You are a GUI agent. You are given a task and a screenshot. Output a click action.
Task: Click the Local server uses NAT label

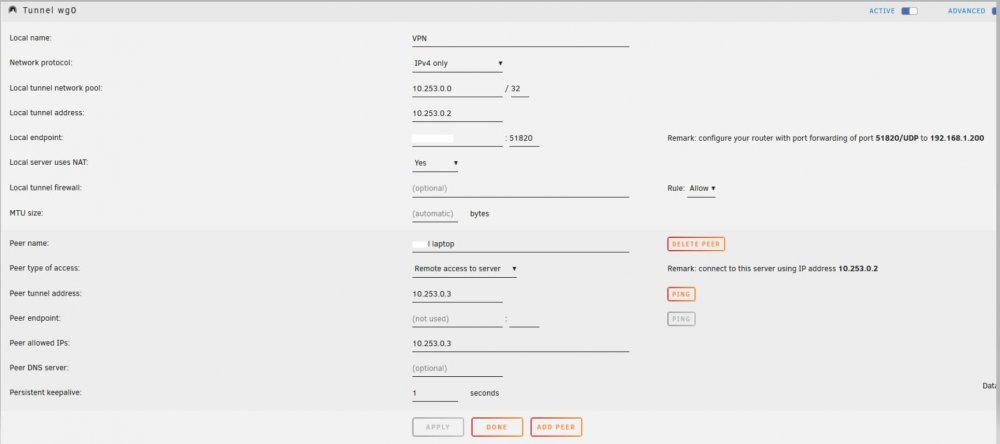coord(49,163)
